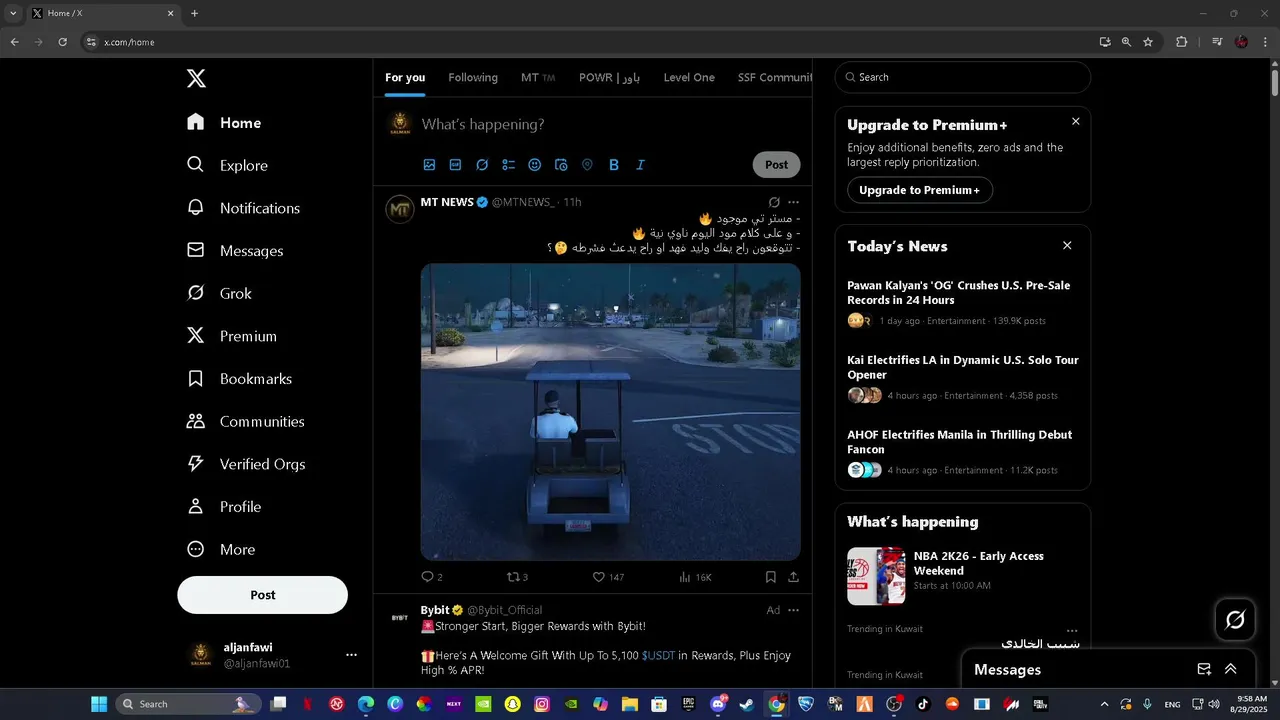The height and width of the screenshot is (720, 1280).
Task: Add media image icon in composer
Action: click(429, 165)
